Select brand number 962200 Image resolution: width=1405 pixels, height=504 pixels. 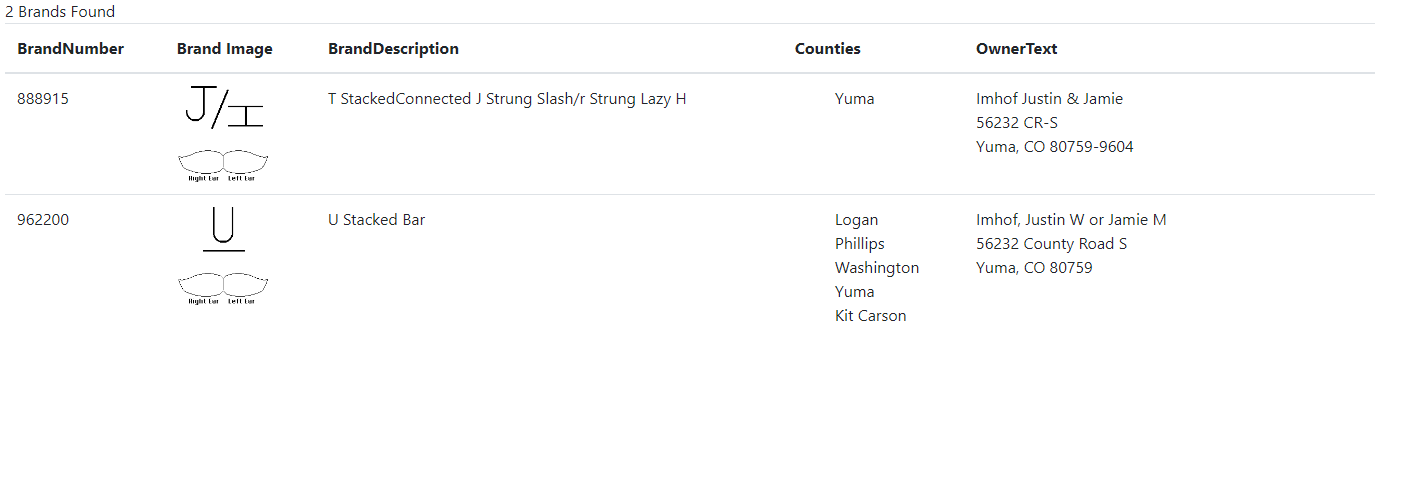[x=43, y=220]
